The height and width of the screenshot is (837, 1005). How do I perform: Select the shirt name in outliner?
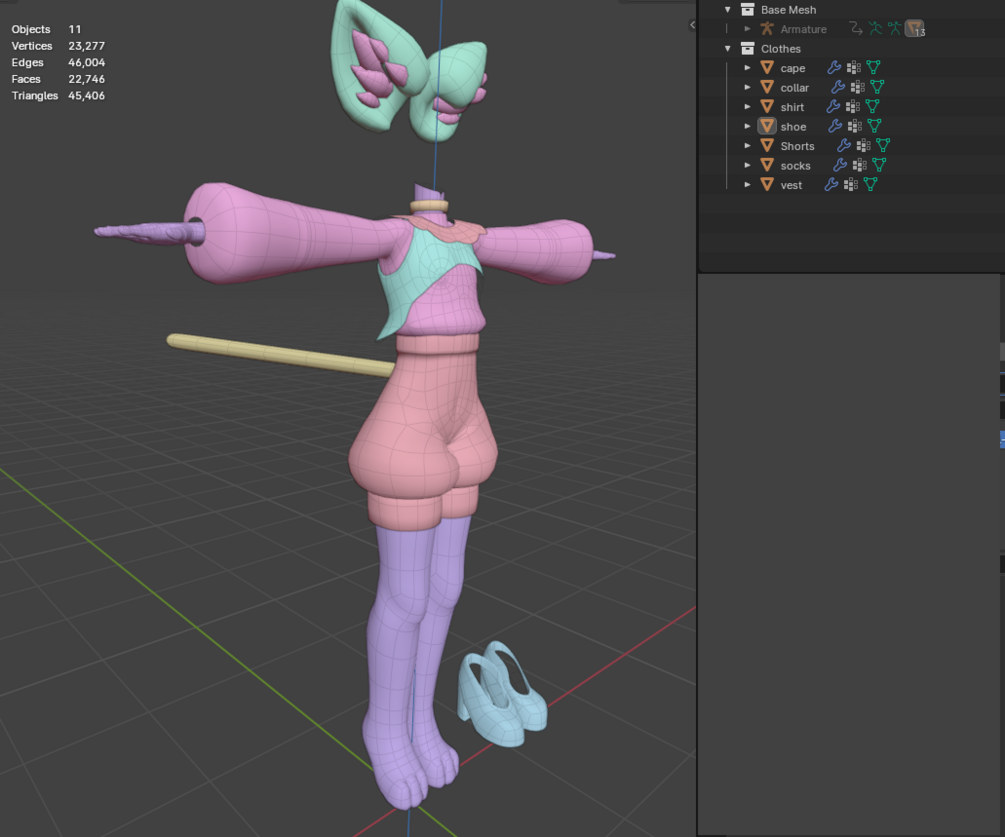pyautogui.click(x=792, y=107)
